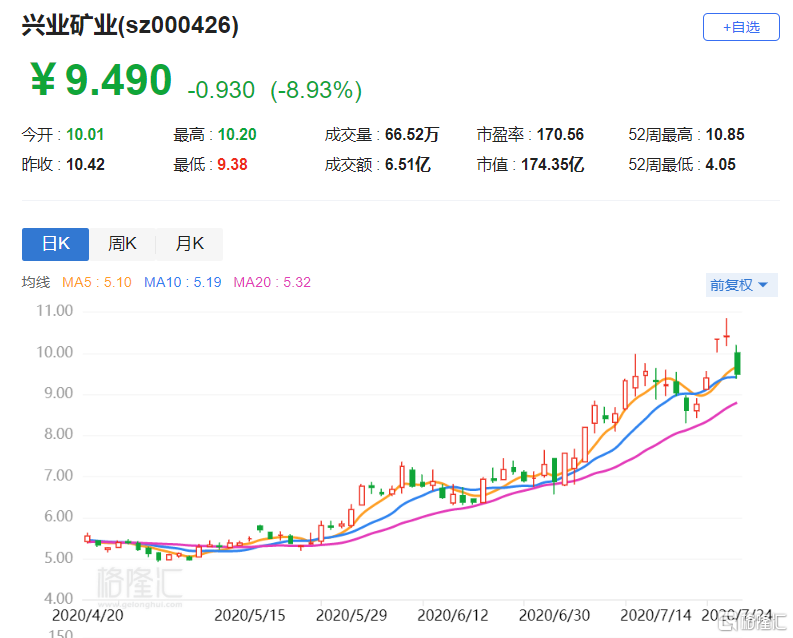Click the 市值 value 174.35亿
The height and width of the screenshot is (638, 793).
coord(552,164)
